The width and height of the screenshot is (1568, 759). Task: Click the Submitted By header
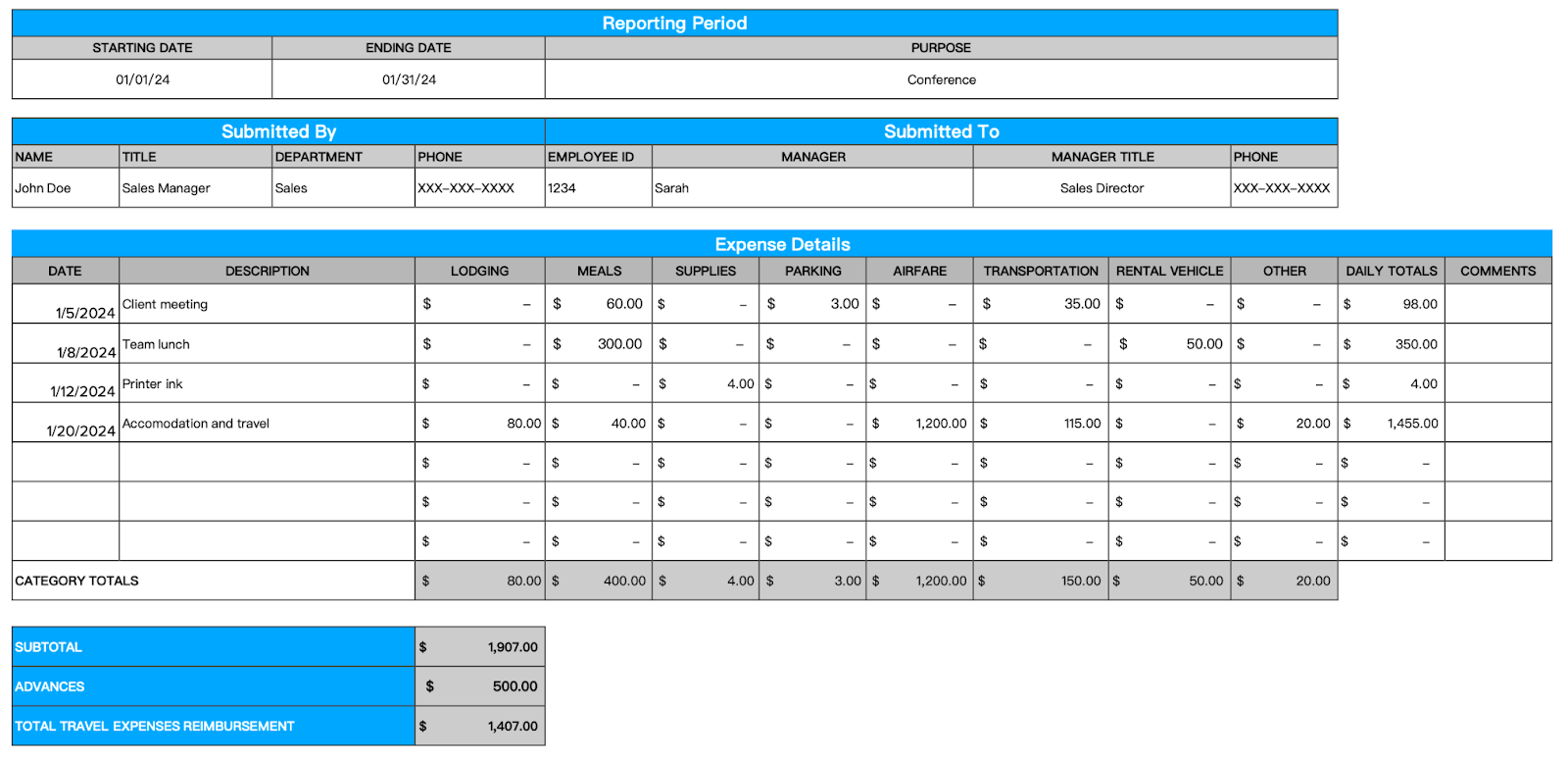278,131
